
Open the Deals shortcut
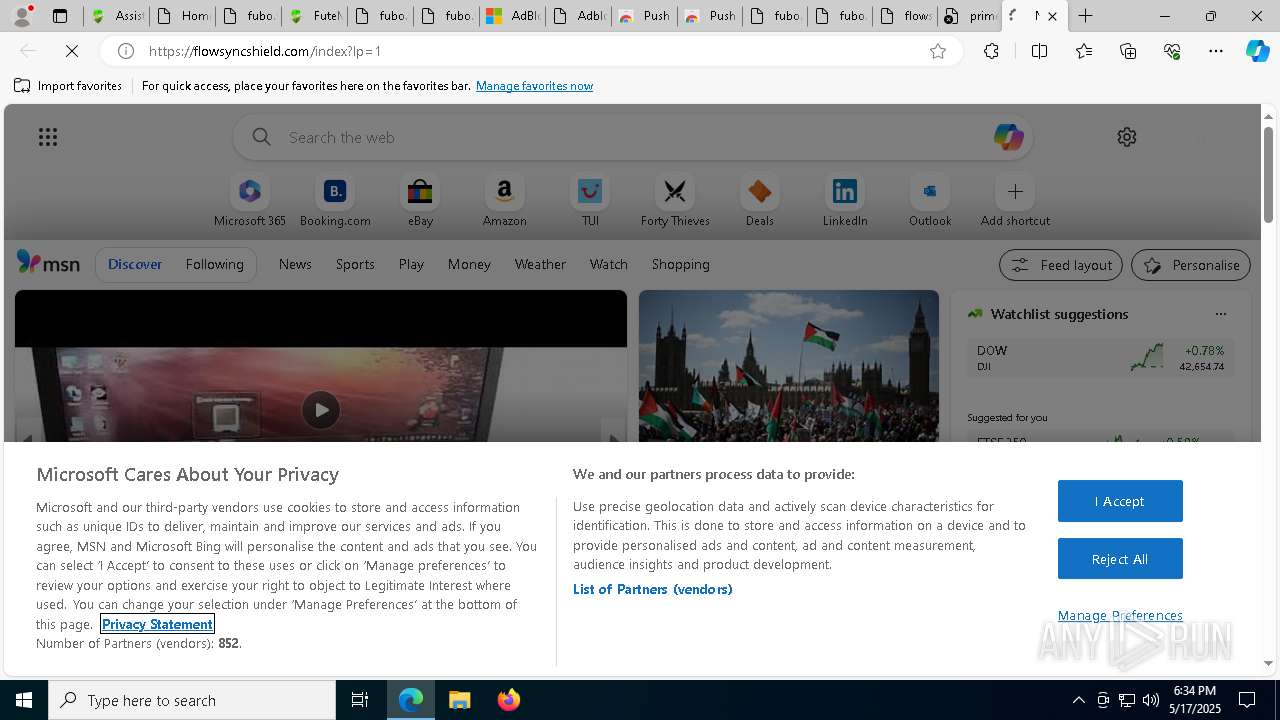coord(760,201)
